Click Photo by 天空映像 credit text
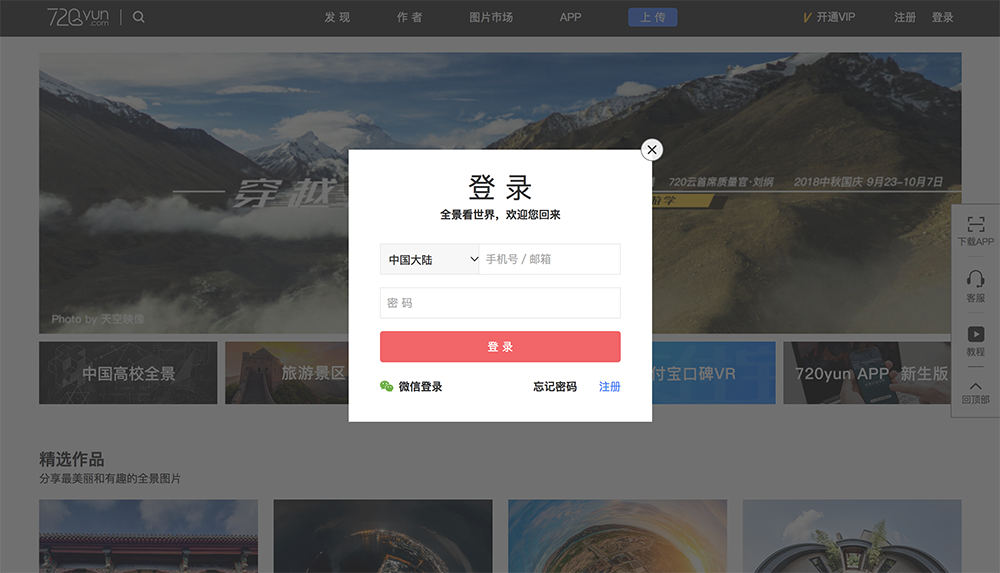The width and height of the screenshot is (1000, 573). click(x=98, y=319)
